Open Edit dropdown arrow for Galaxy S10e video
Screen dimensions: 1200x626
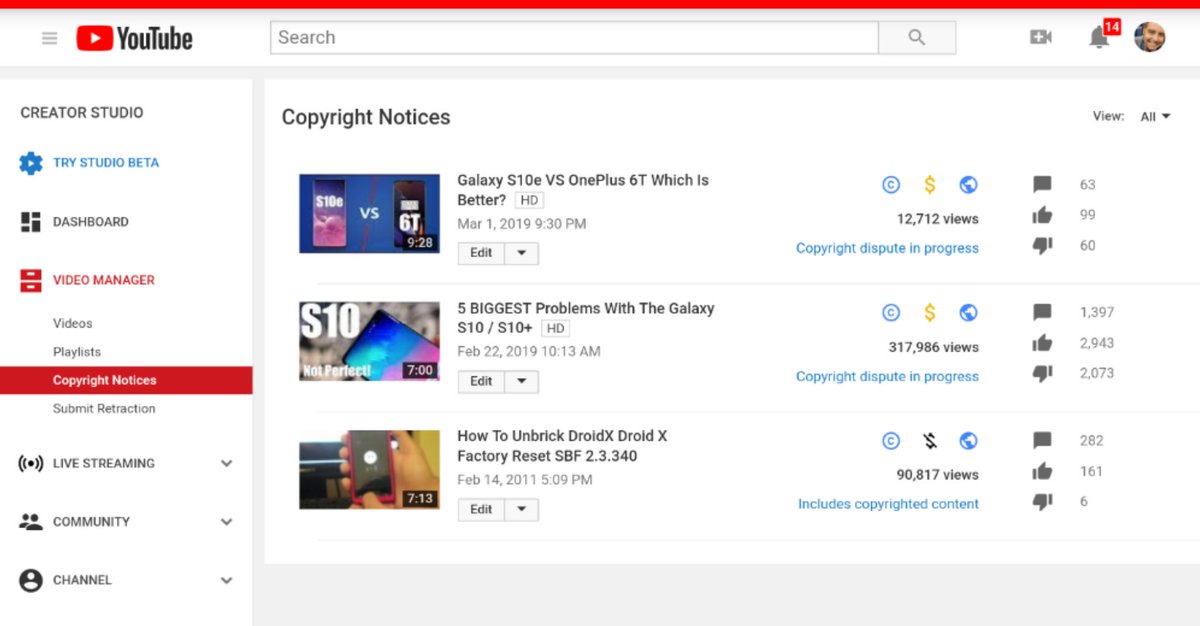[x=522, y=253]
